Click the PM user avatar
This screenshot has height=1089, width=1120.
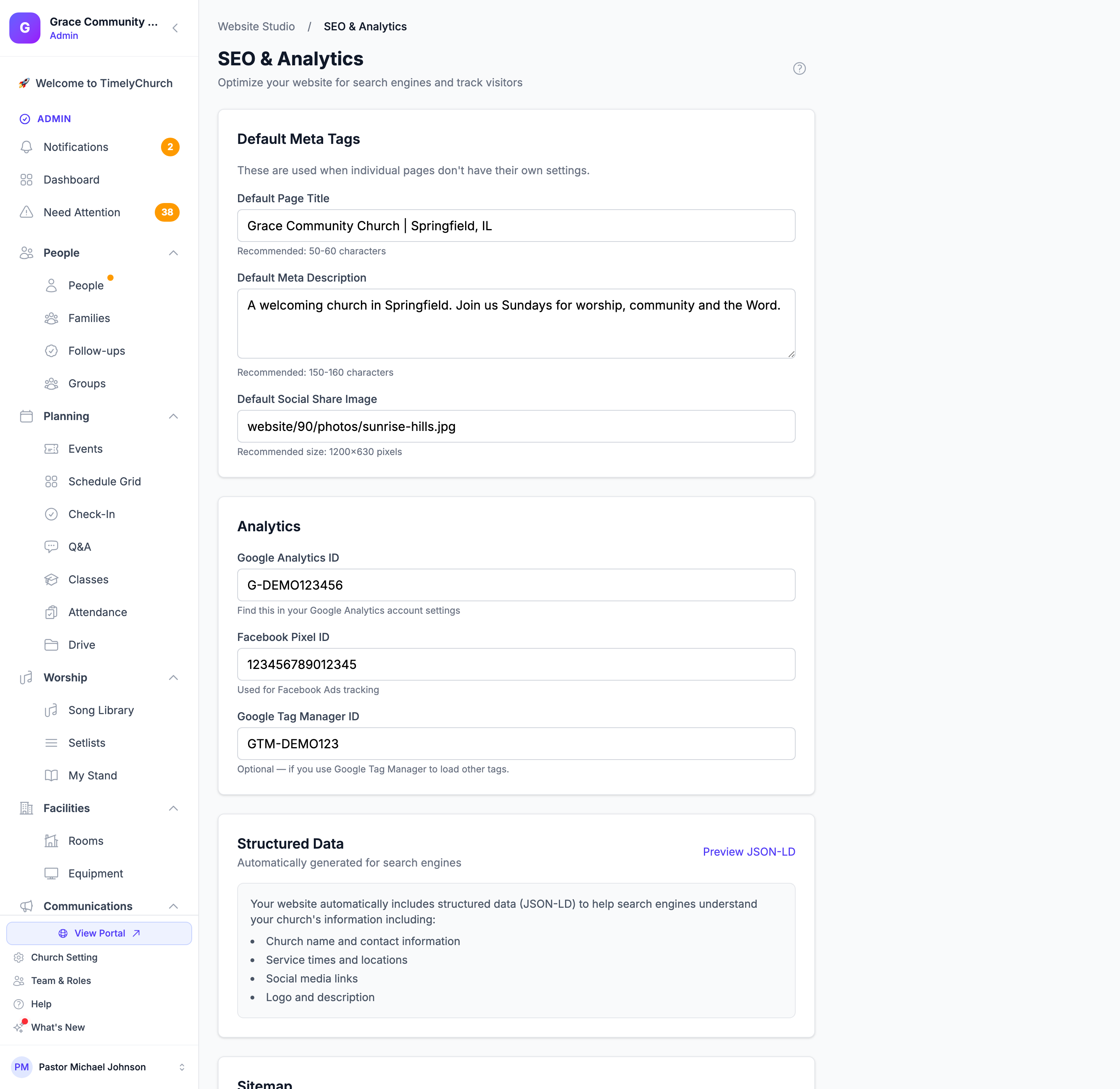tap(22, 1067)
